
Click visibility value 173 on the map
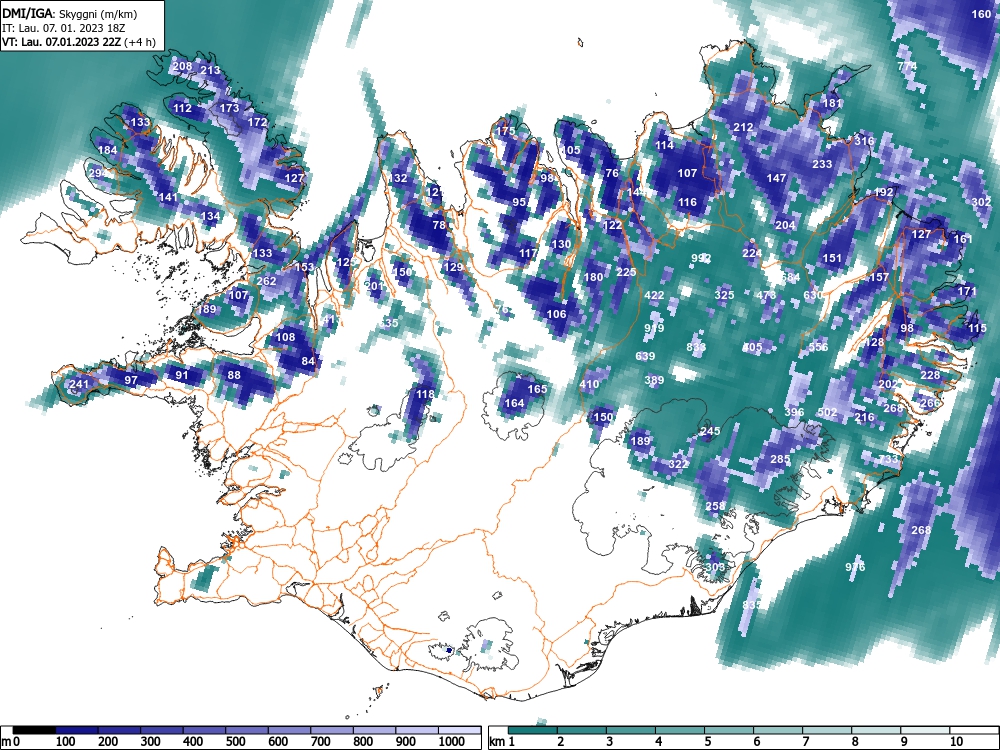point(229,108)
